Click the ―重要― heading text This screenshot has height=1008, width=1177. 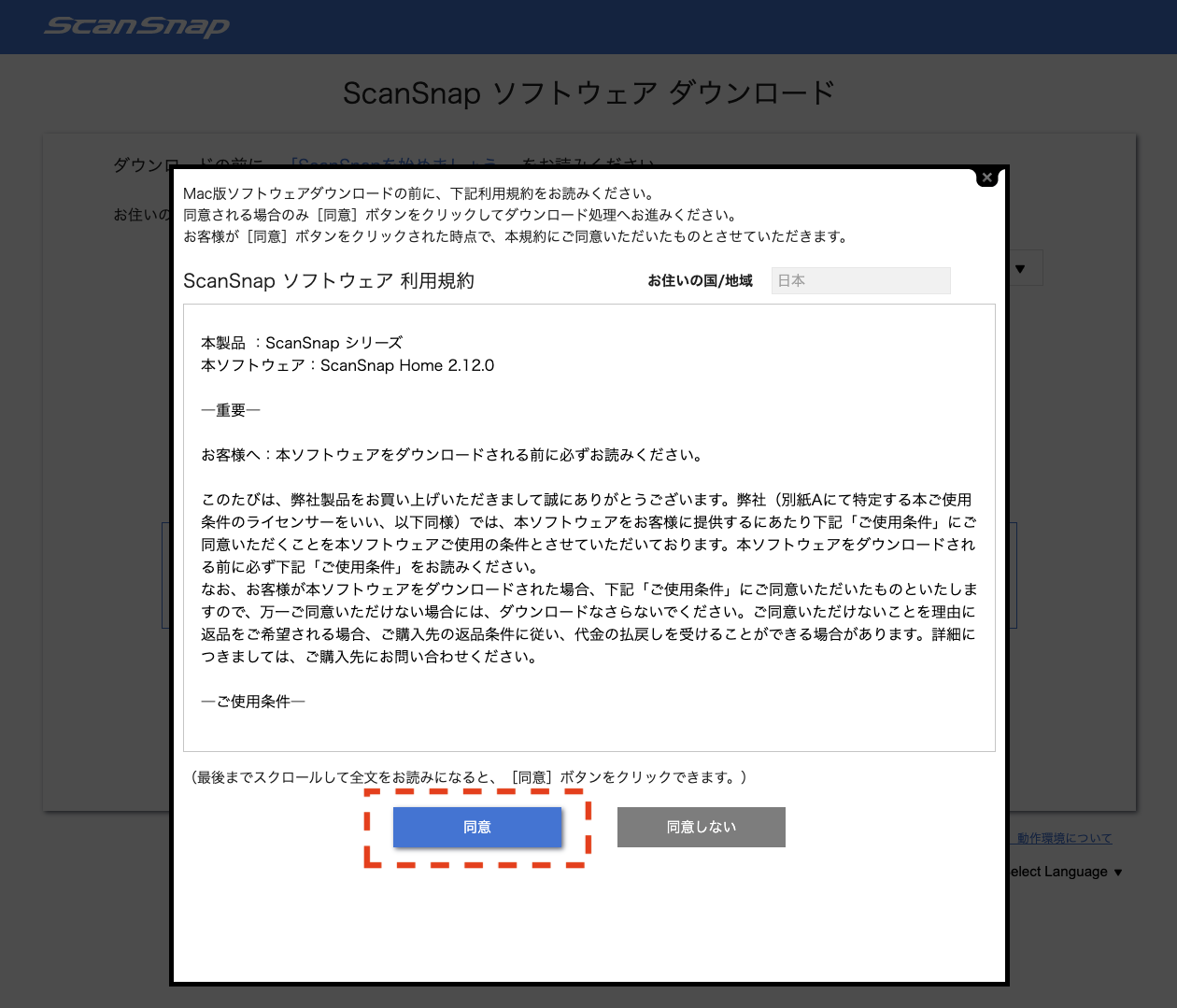(x=231, y=410)
